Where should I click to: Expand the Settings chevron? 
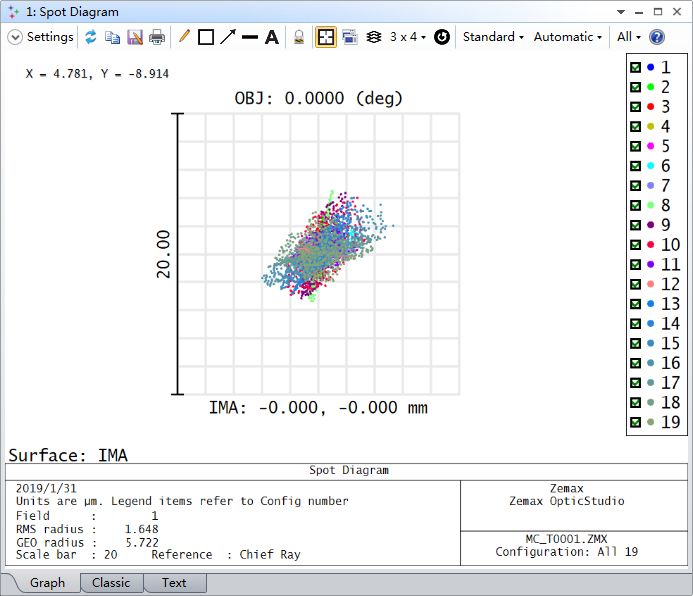pos(15,37)
